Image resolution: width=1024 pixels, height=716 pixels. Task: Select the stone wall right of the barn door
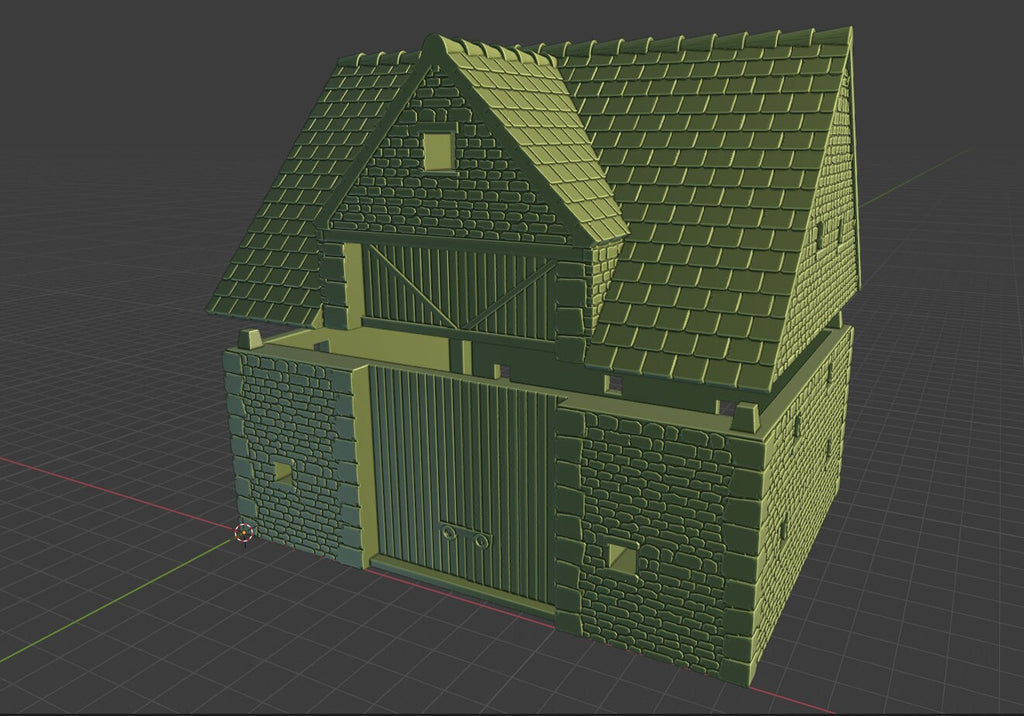[660, 520]
